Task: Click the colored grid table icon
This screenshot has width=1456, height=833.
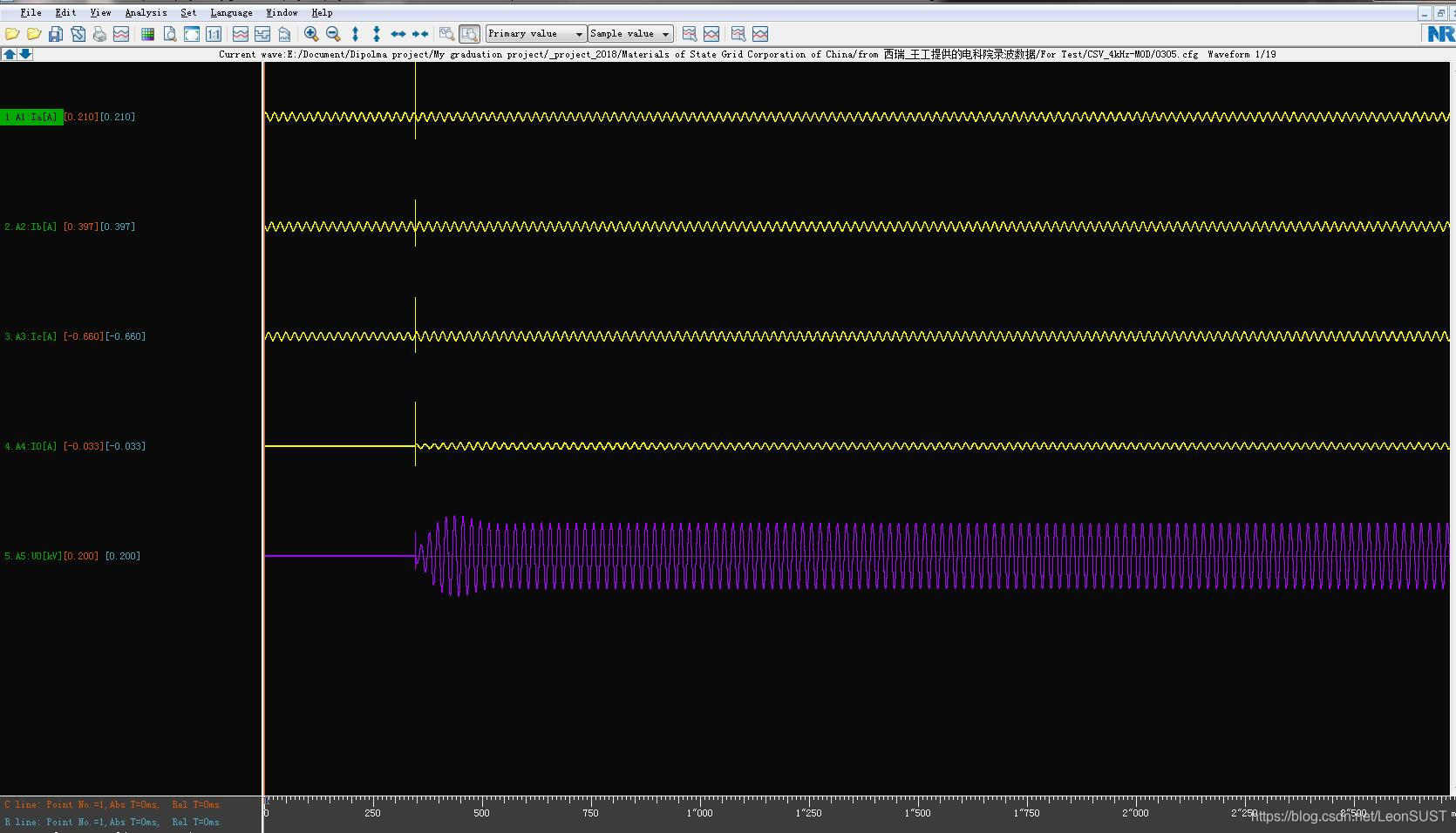Action: pyautogui.click(x=147, y=34)
